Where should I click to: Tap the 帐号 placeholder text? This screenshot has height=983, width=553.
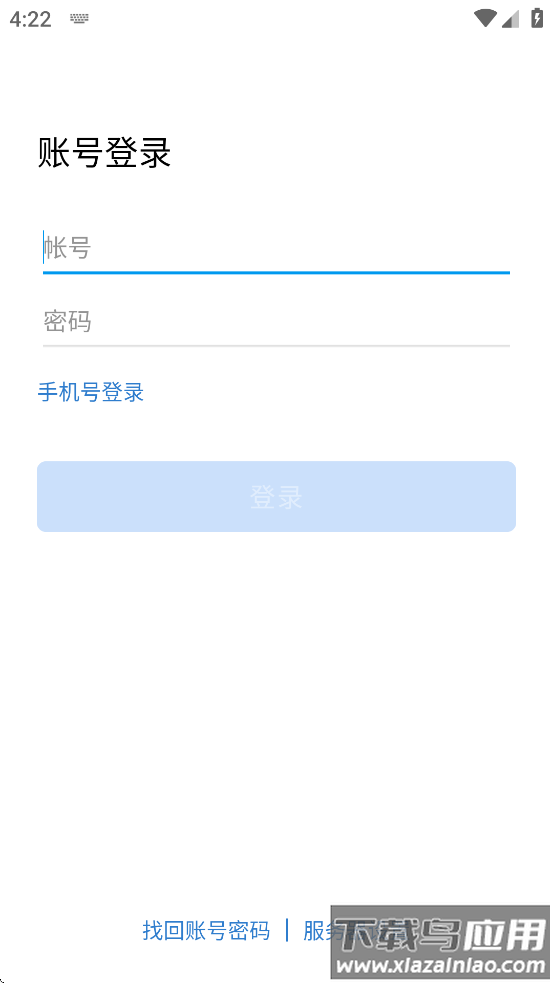pos(68,249)
